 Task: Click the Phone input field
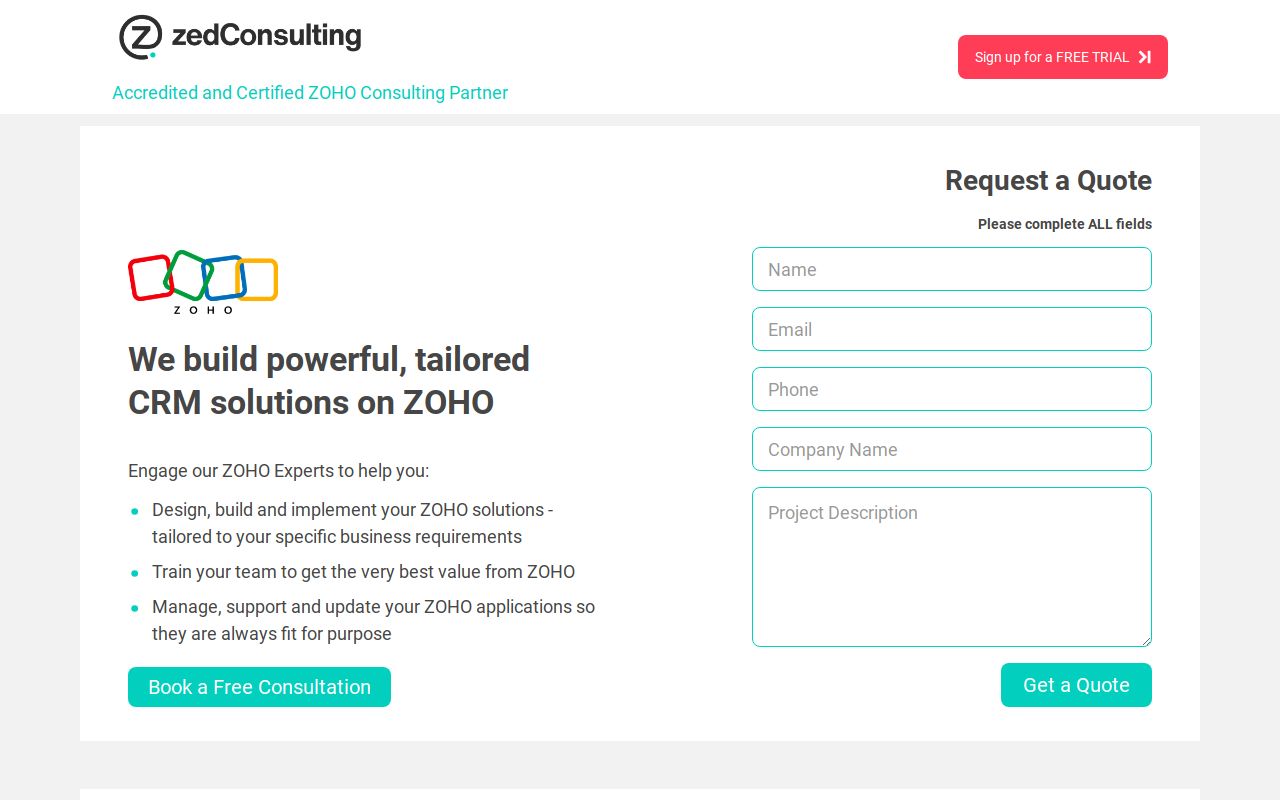(x=951, y=389)
